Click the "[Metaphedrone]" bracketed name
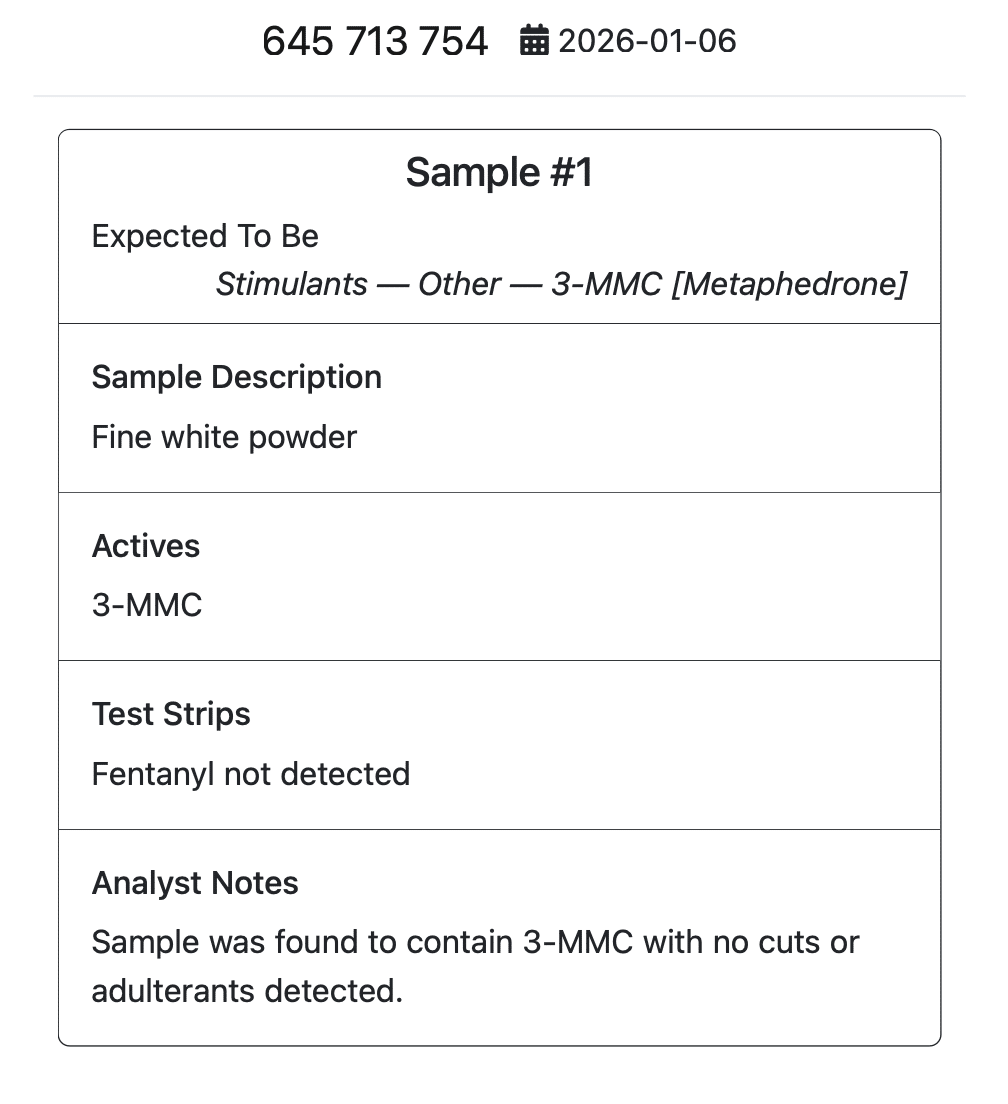 [x=789, y=285]
